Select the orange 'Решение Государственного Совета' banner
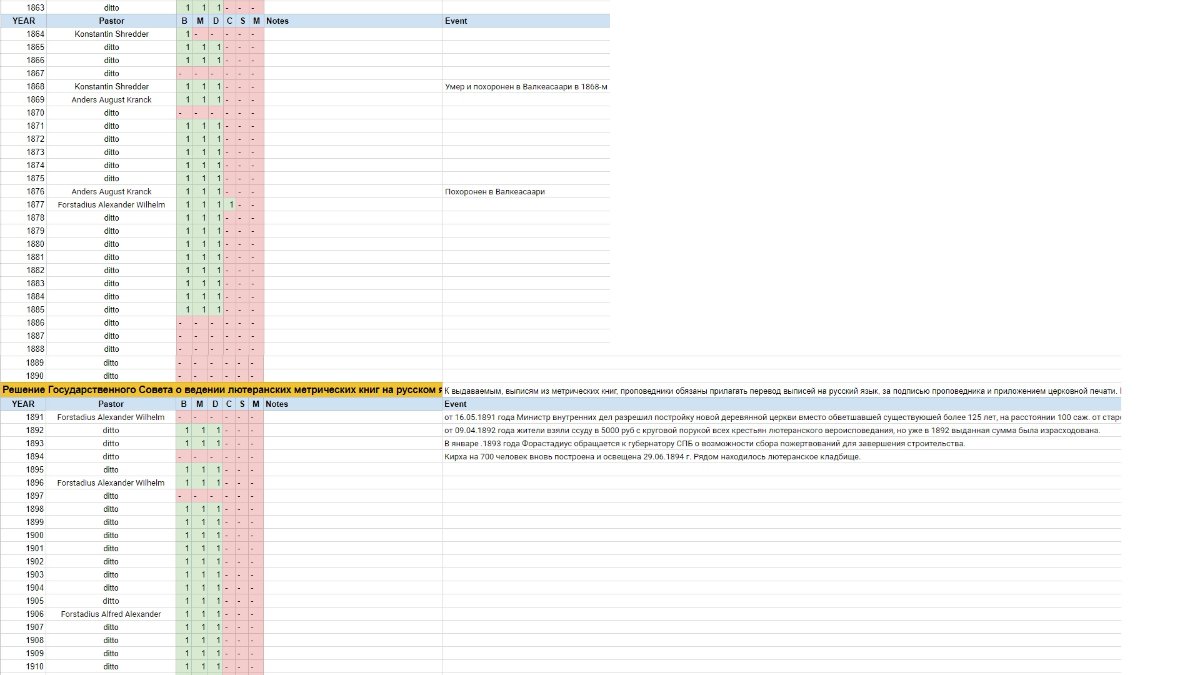Screen dimensions: 1200x675 click(221, 388)
